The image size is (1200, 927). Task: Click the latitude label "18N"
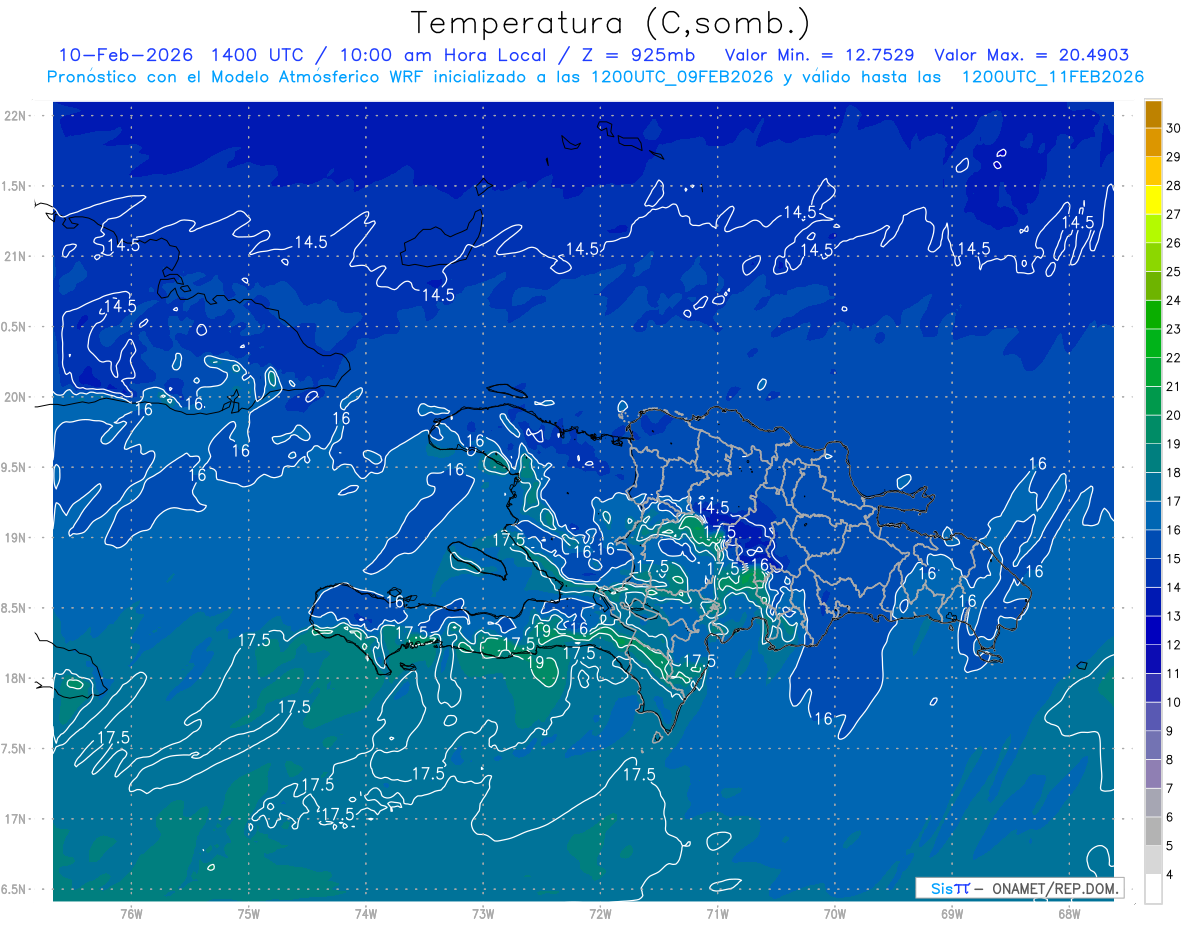coord(15,678)
